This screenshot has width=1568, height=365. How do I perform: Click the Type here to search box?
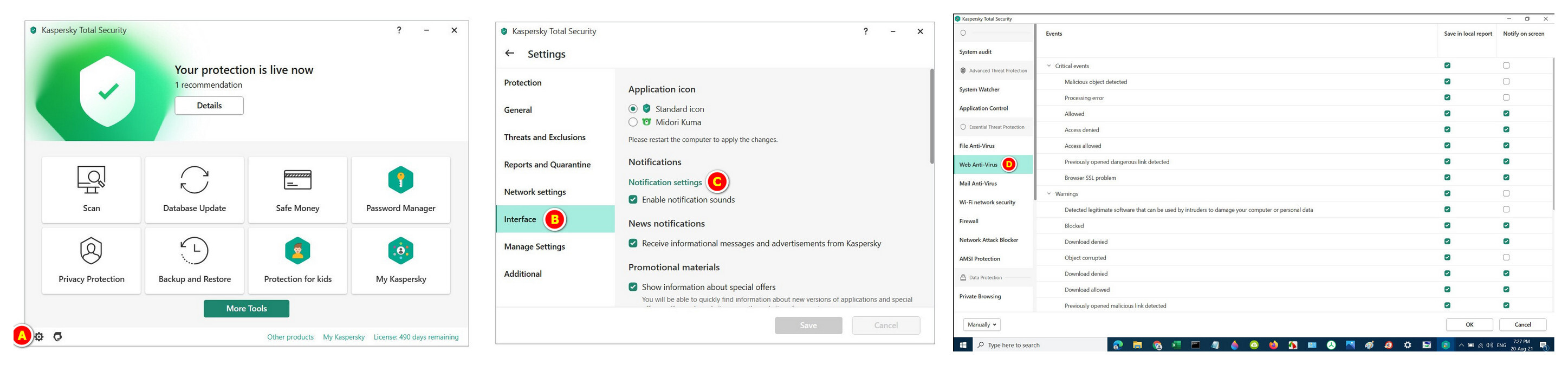tap(1040, 345)
